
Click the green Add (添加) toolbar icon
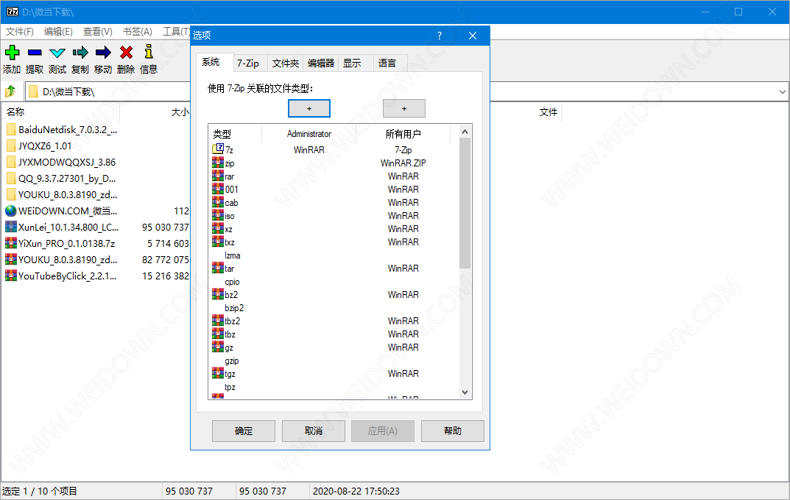pyautogui.click(x=12, y=52)
